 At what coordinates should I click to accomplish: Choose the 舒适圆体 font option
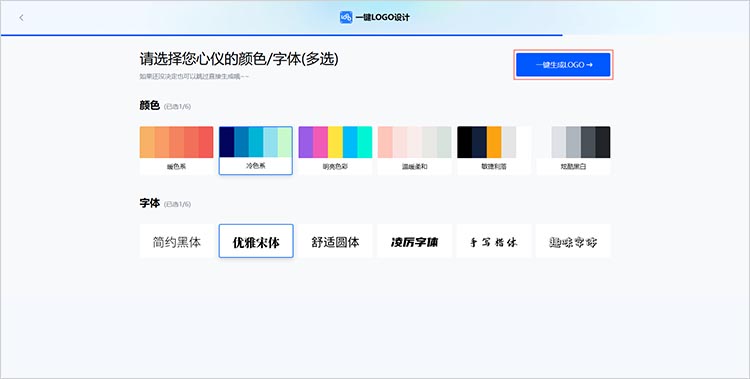[335, 241]
